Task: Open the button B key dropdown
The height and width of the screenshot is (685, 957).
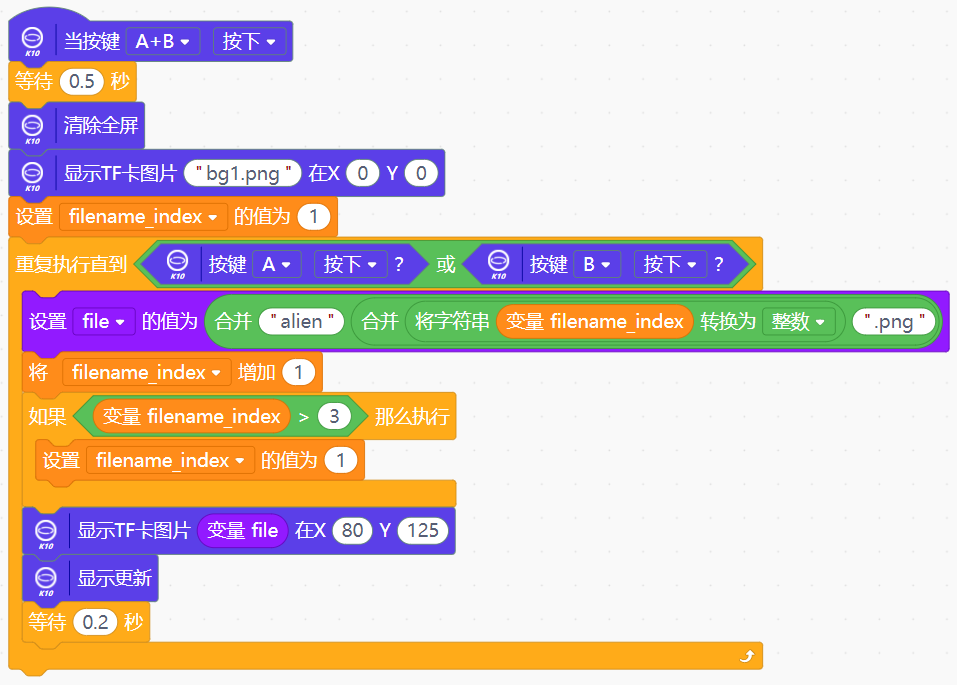Action: coord(597,264)
